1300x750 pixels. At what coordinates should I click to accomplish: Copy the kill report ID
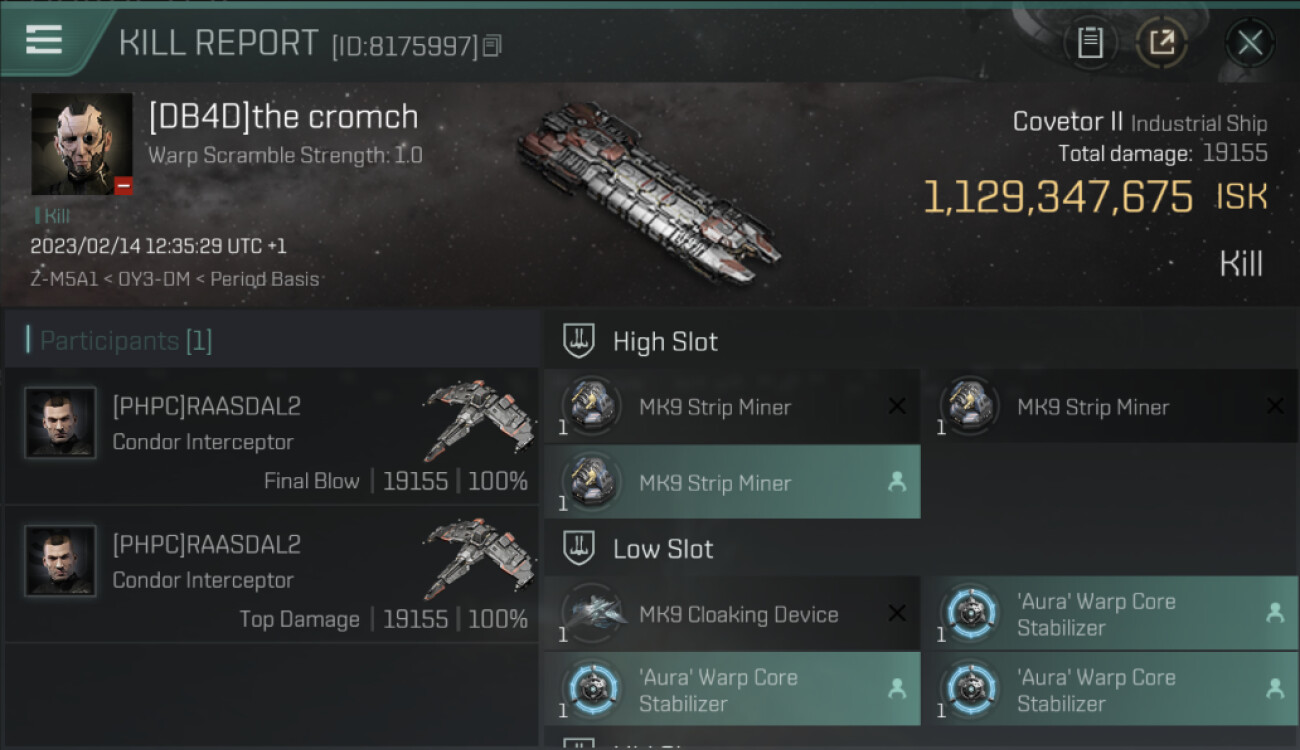click(x=491, y=46)
